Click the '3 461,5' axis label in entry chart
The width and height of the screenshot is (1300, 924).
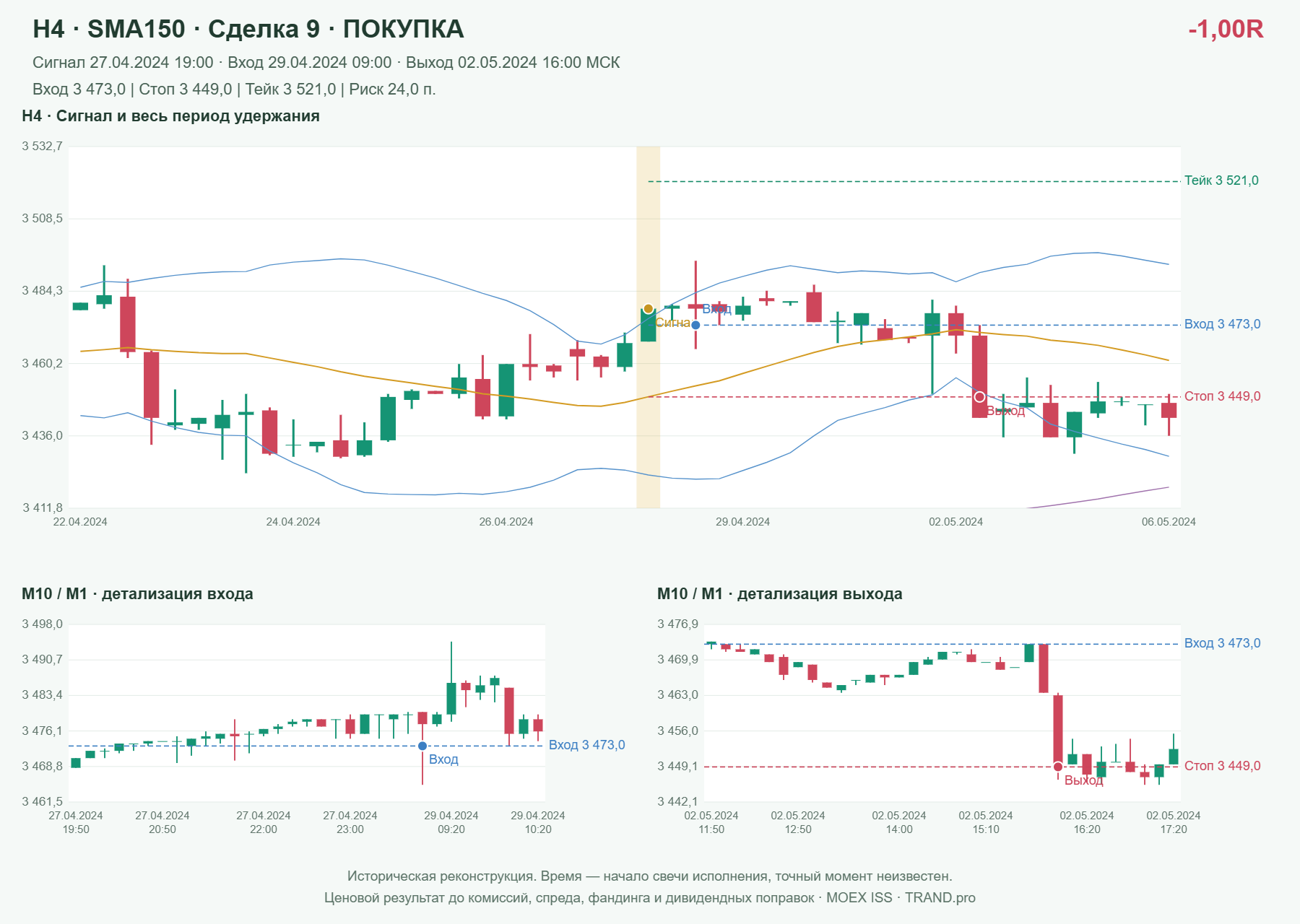(x=42, y=801)
